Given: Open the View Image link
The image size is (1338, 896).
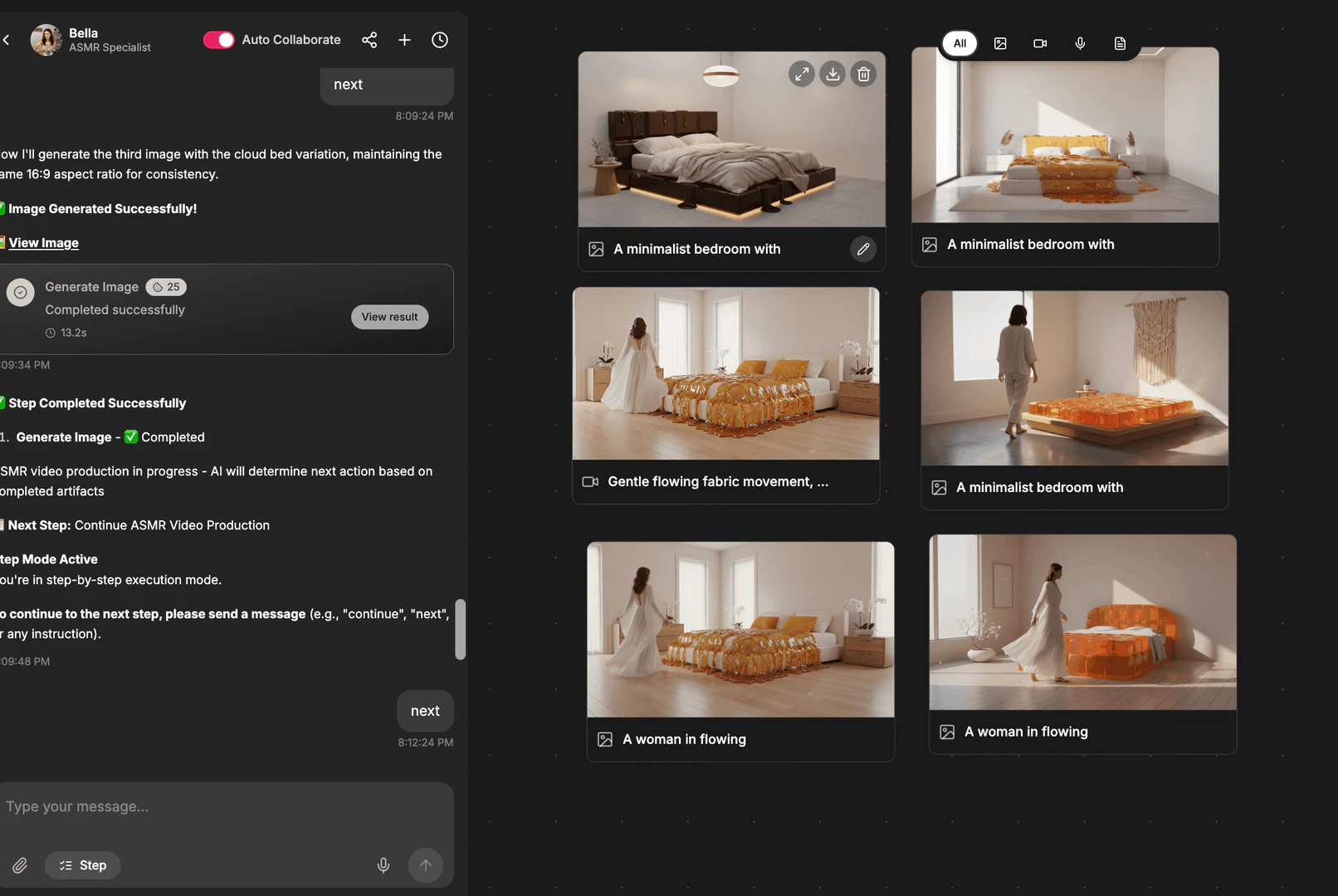Looking at the screenshot, I should point(43,243).
